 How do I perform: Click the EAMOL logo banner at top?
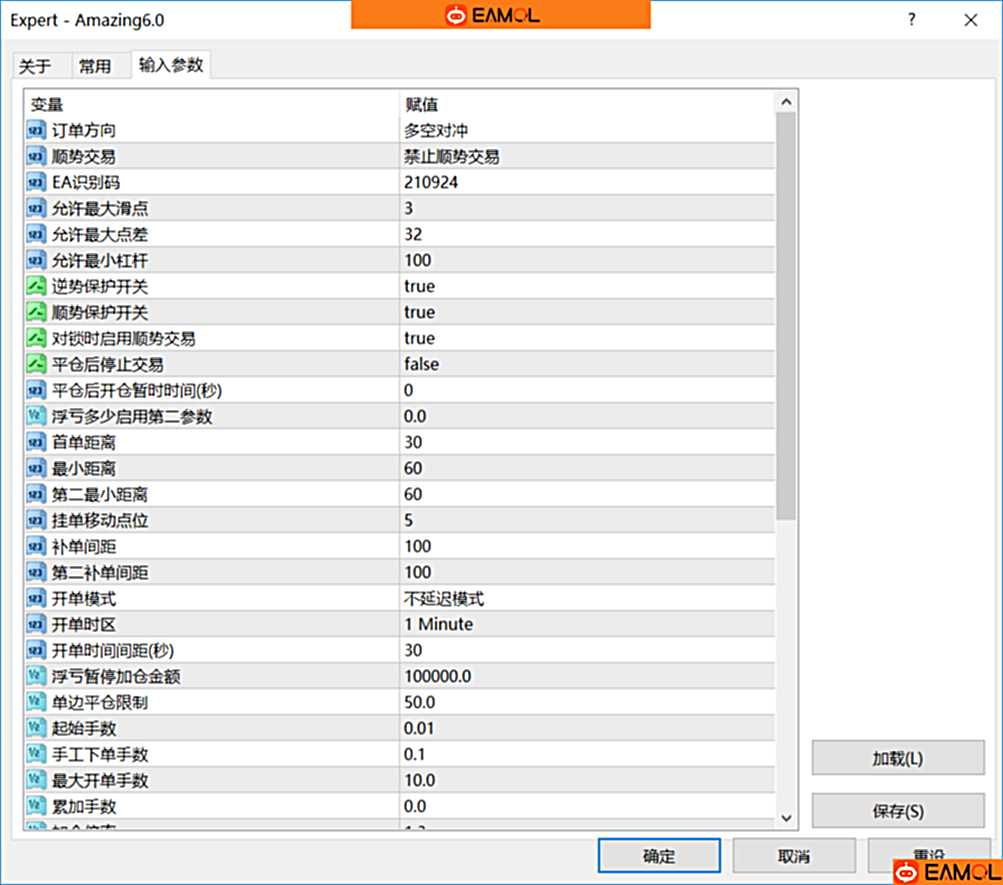(499, 16)
